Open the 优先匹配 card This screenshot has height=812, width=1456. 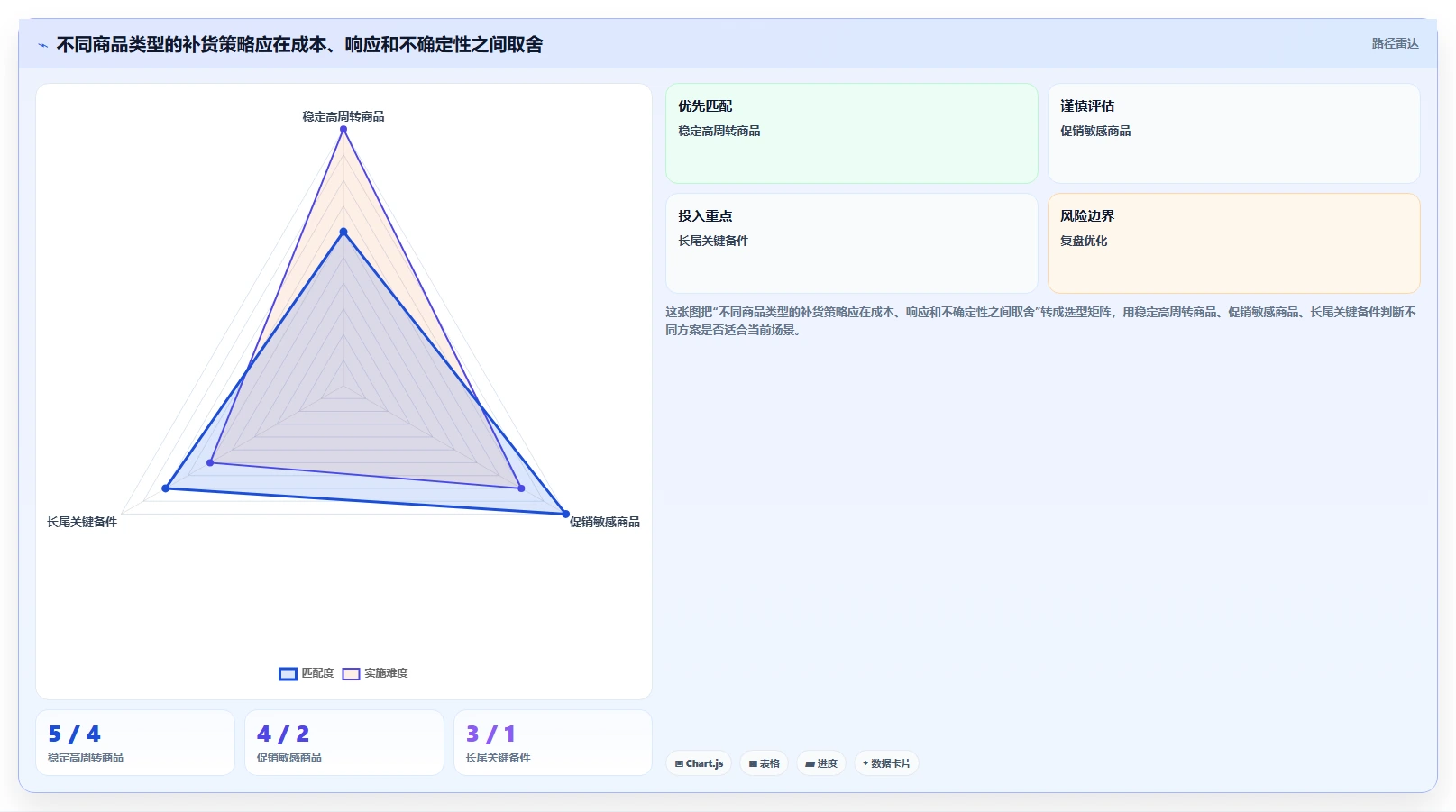click(852, 133)
